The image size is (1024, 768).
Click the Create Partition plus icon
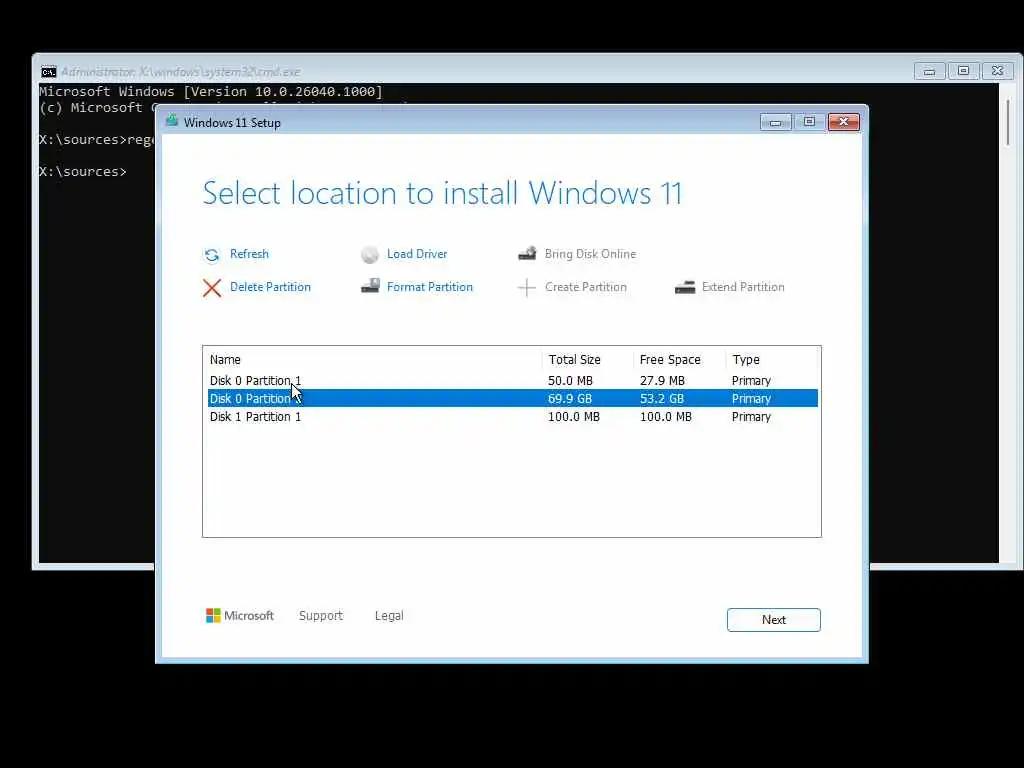(x=526, y=287)
